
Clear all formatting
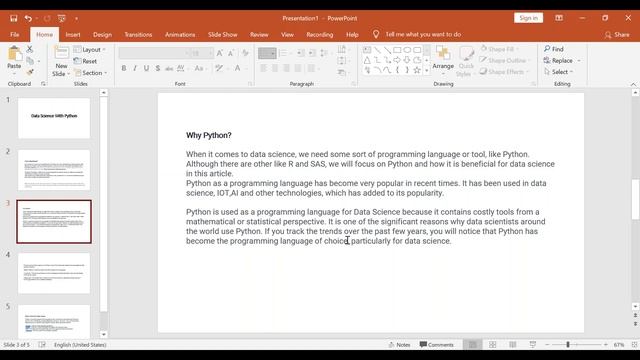[245, 53]
